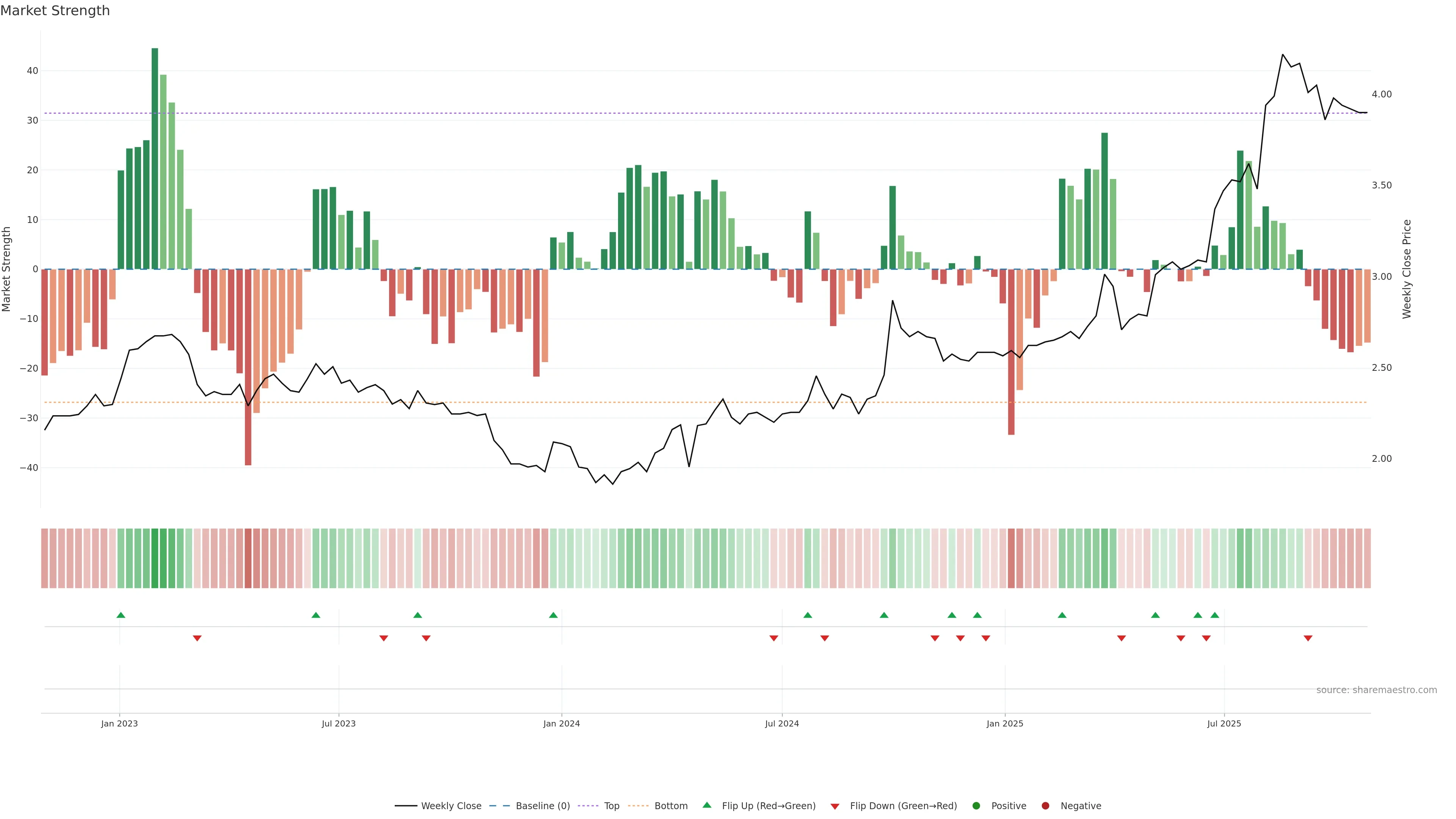Click green triangle icon beside Flip Up legend
The image size is (1456, 819).
click(x=706, y=805)
